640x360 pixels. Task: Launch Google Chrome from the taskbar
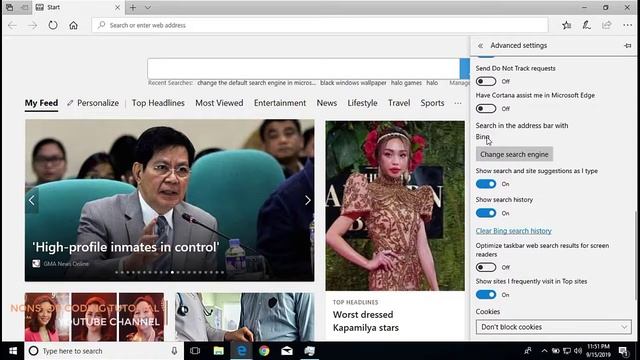(x=264, y=351)
